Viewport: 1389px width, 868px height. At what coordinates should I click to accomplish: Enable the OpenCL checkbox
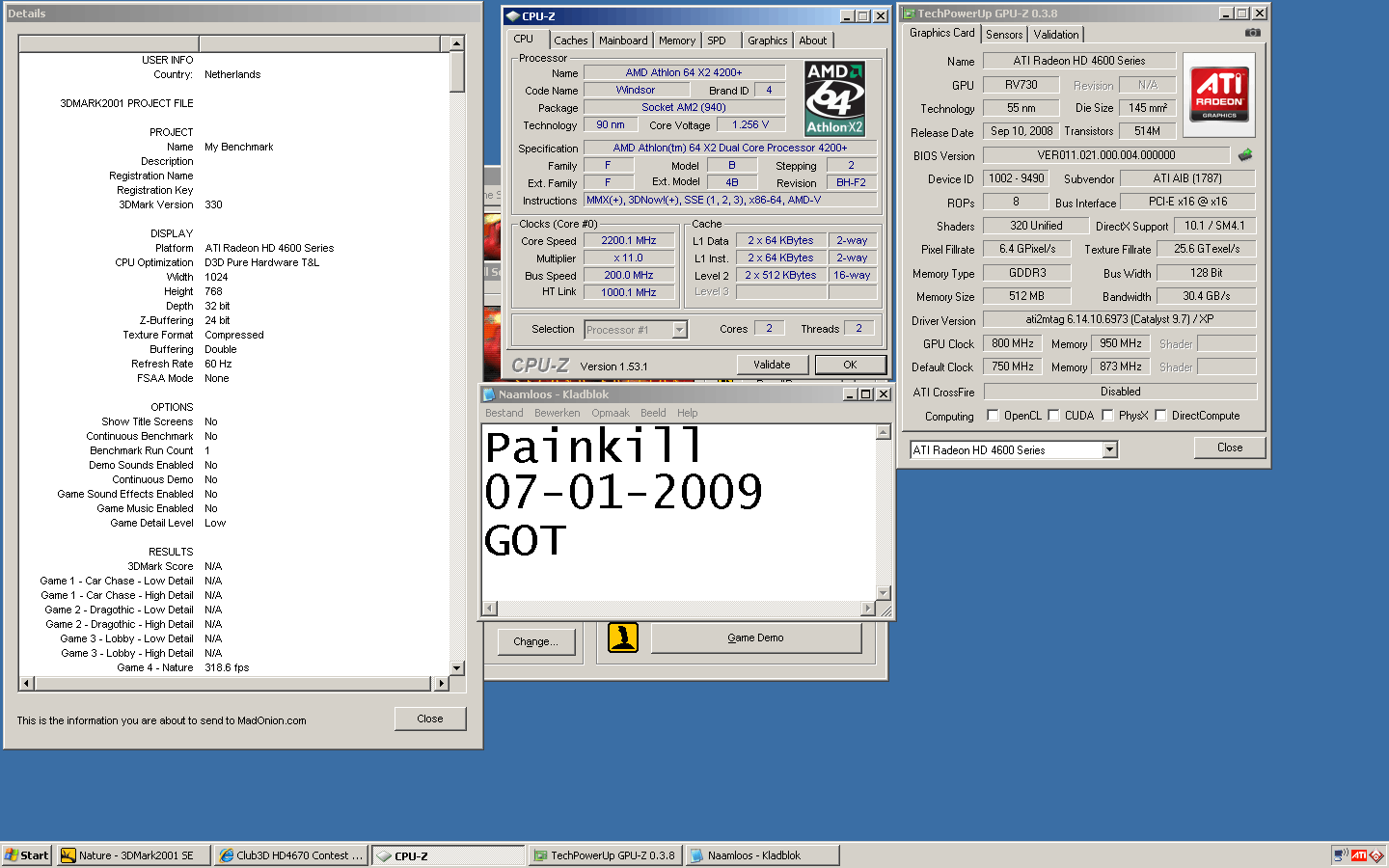pos(993,416)
